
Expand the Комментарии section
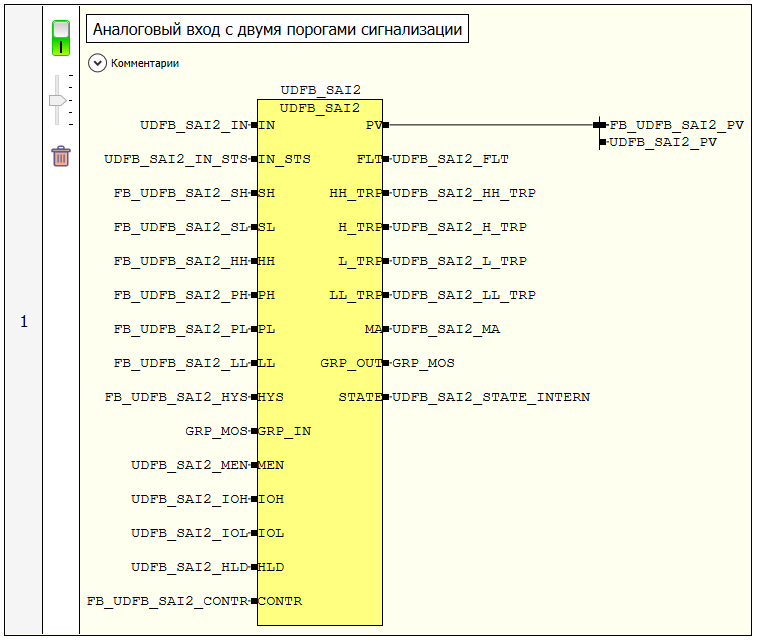point(98,63)
